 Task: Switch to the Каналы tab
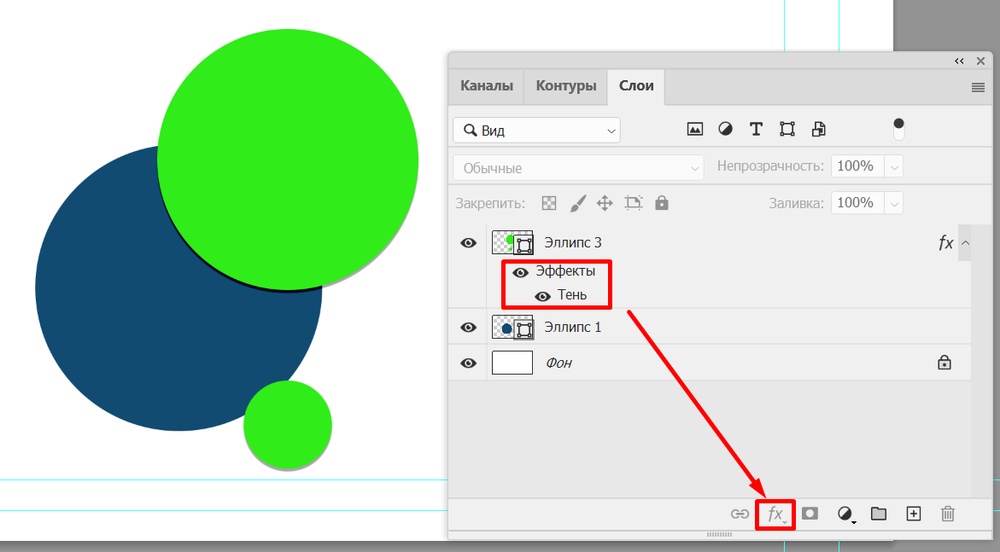[486, 86]
